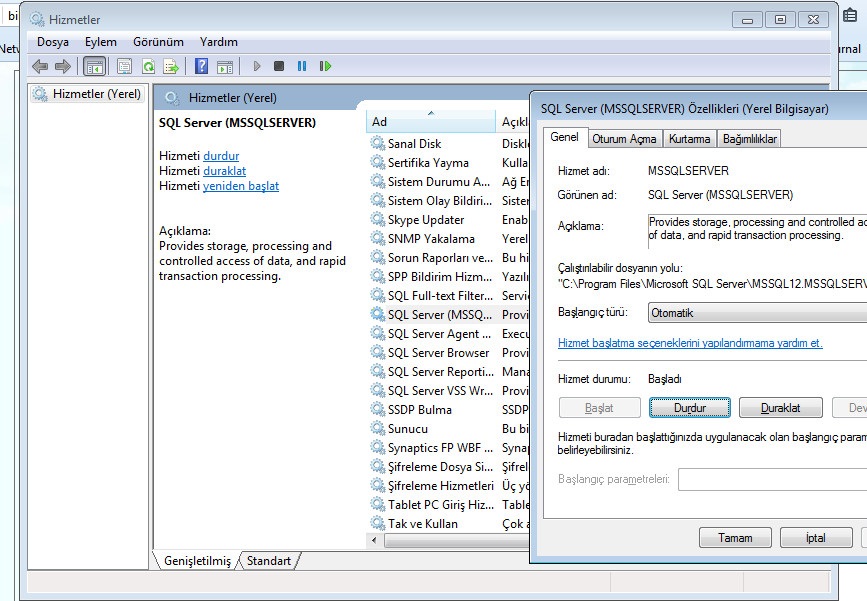Image resolution: width=867 pixels, height=601 pixels.
Task: Switch to the Bağımlılıklar tab
Action: 750,139
